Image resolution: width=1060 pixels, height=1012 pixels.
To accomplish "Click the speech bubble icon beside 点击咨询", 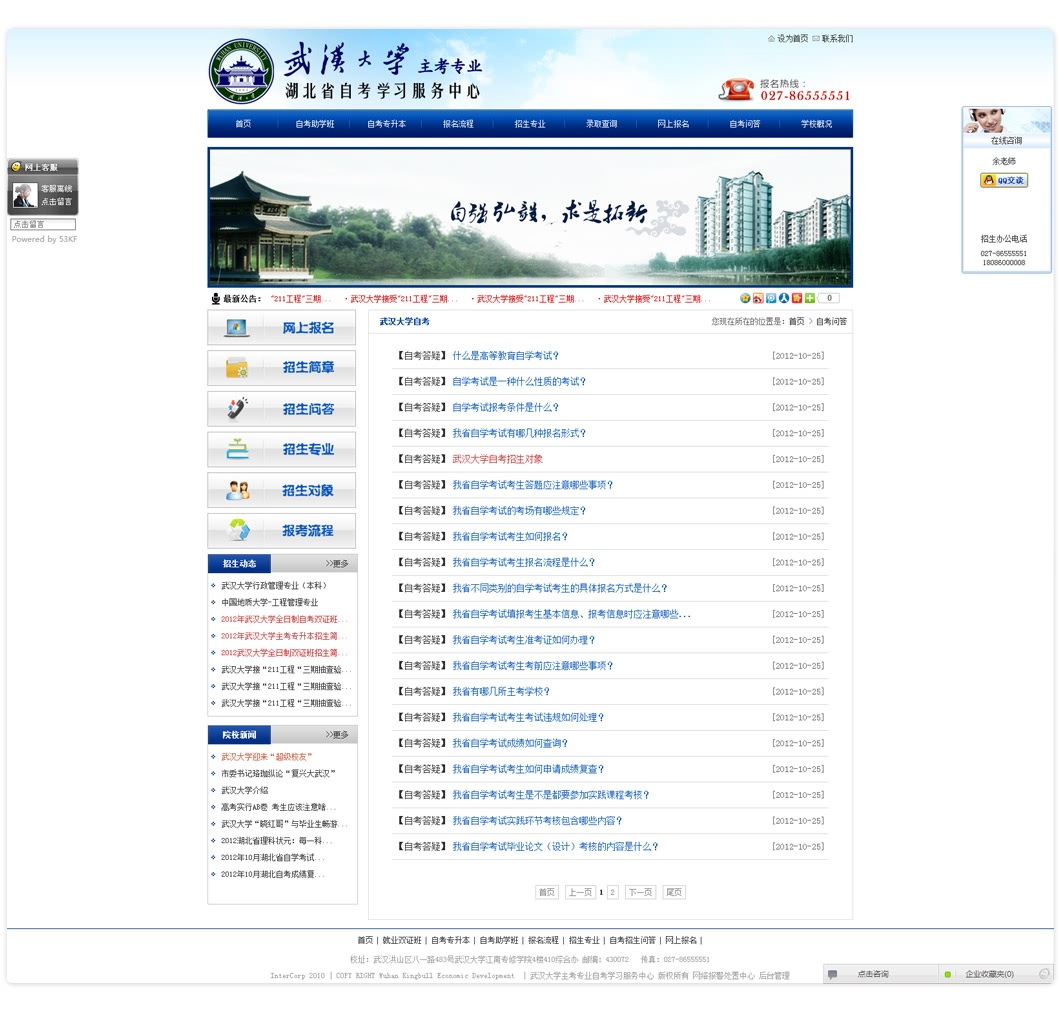I will 833,974.
